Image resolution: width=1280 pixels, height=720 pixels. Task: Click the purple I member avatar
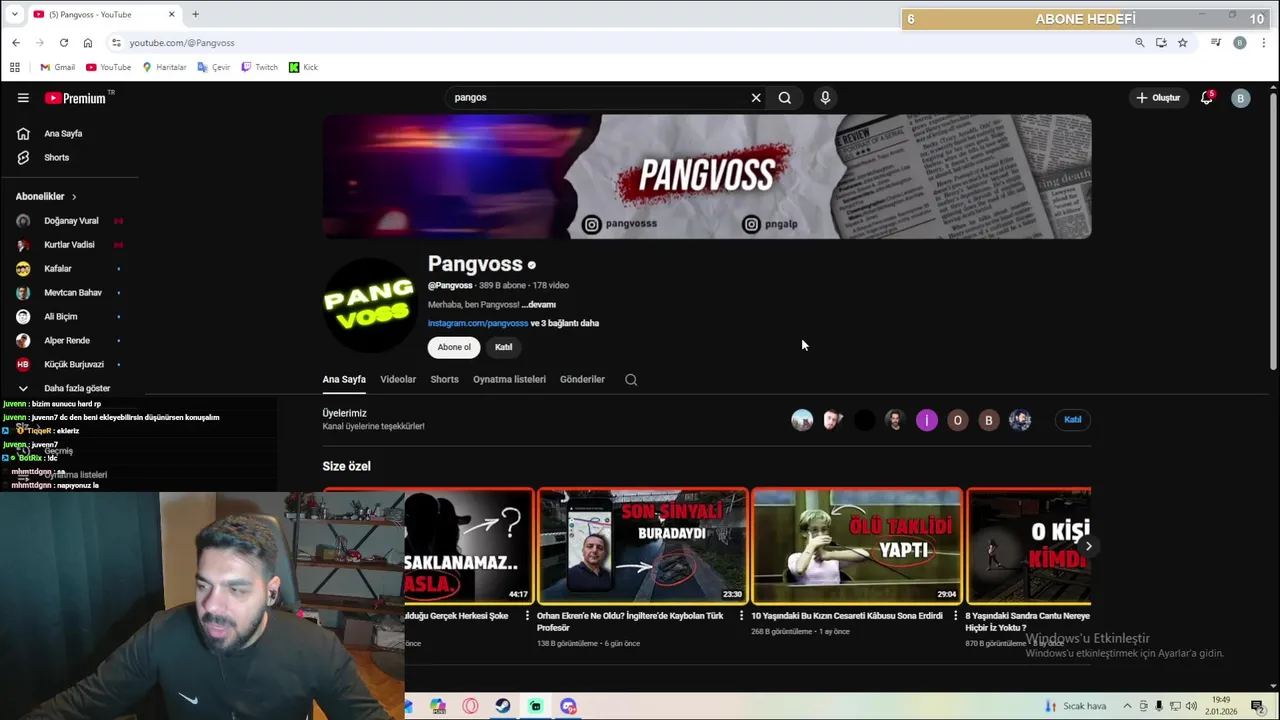click(927, 420)
